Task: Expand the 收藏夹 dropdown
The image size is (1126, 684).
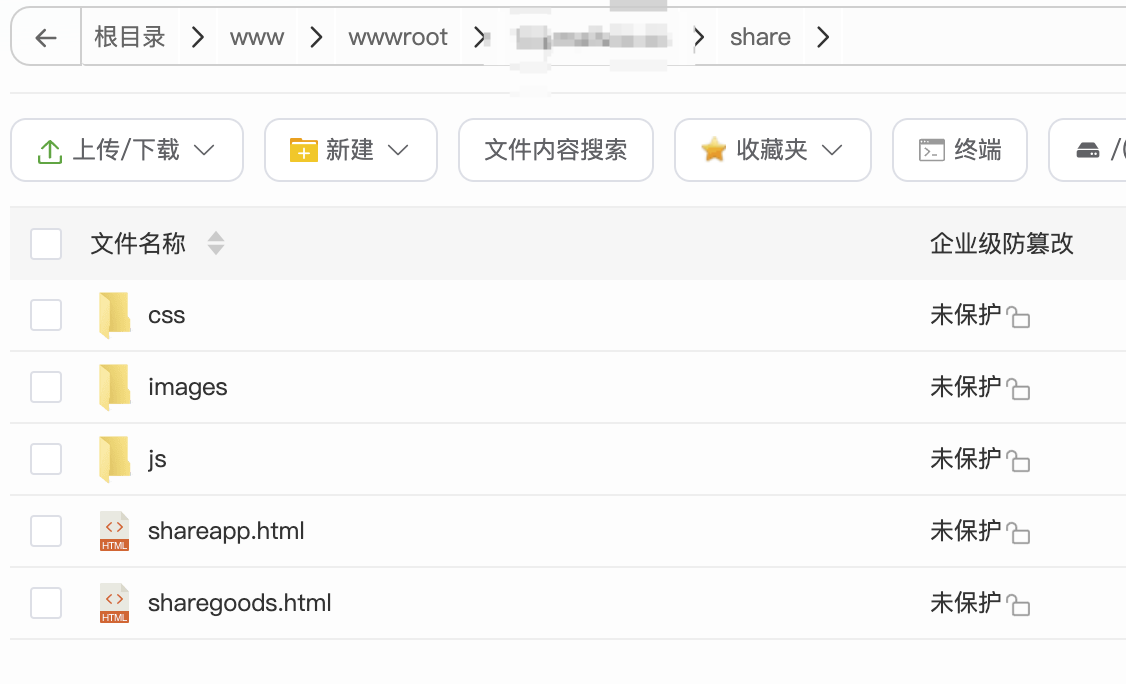Action: click(832, 149)
